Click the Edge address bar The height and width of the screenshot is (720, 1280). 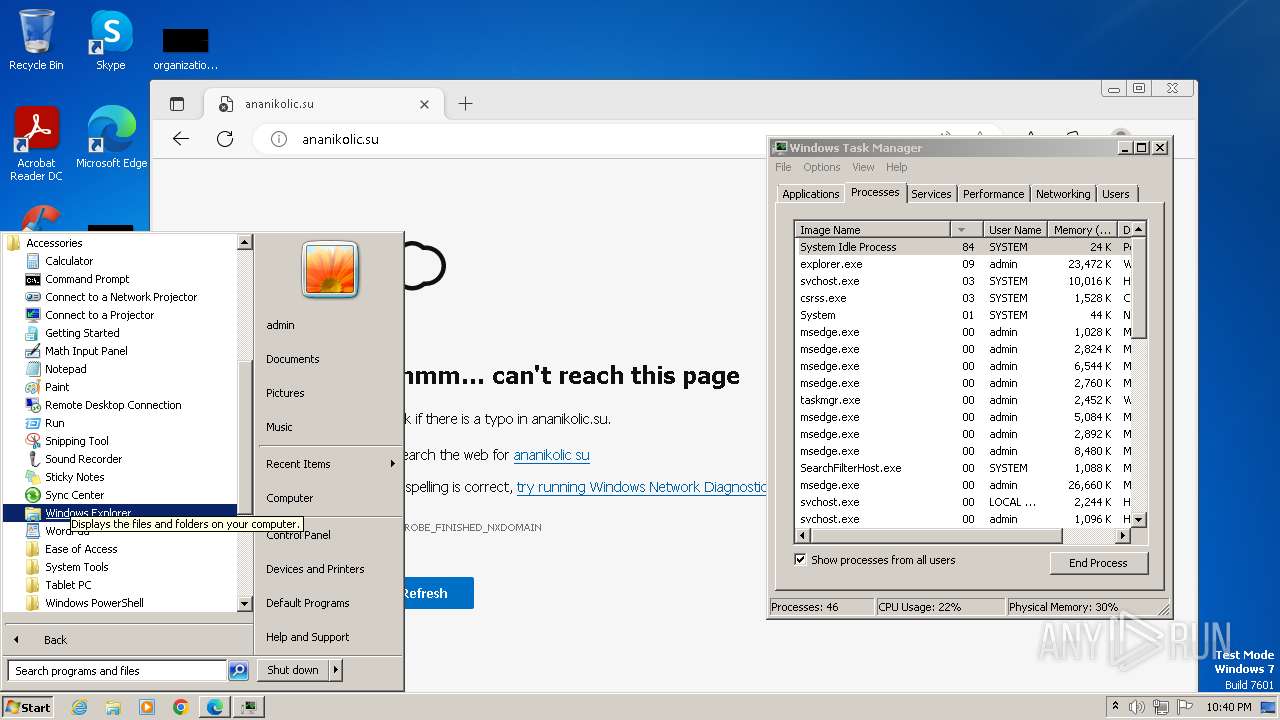(600, 139)
